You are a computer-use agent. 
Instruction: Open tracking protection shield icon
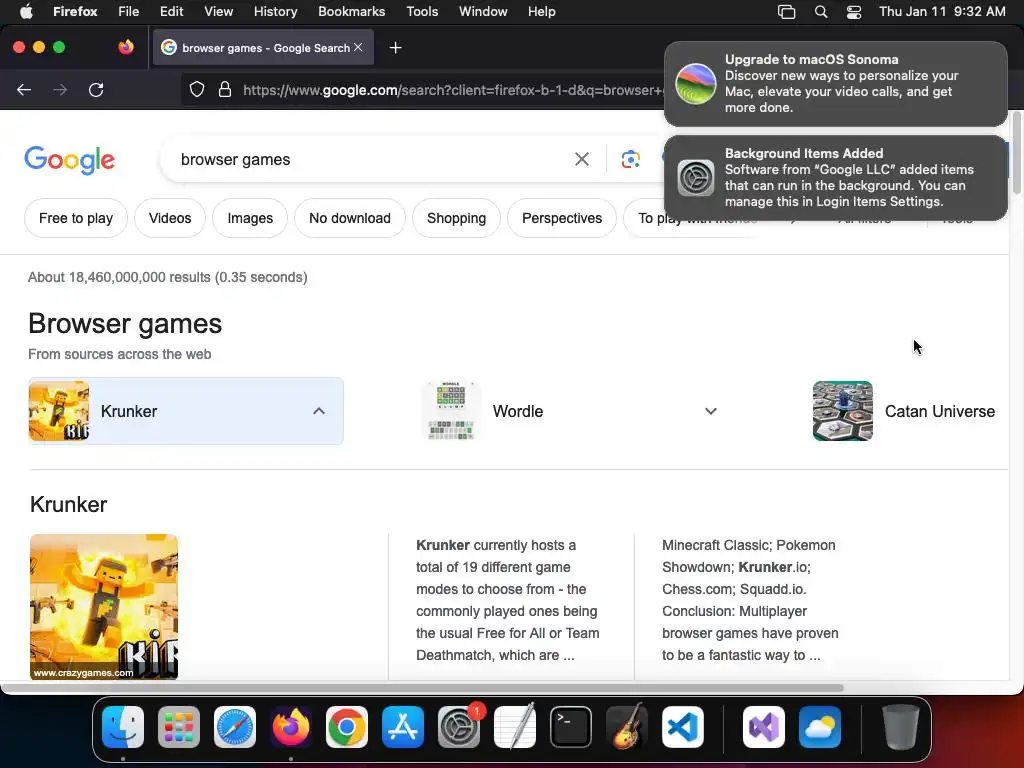tap(197, 89)
